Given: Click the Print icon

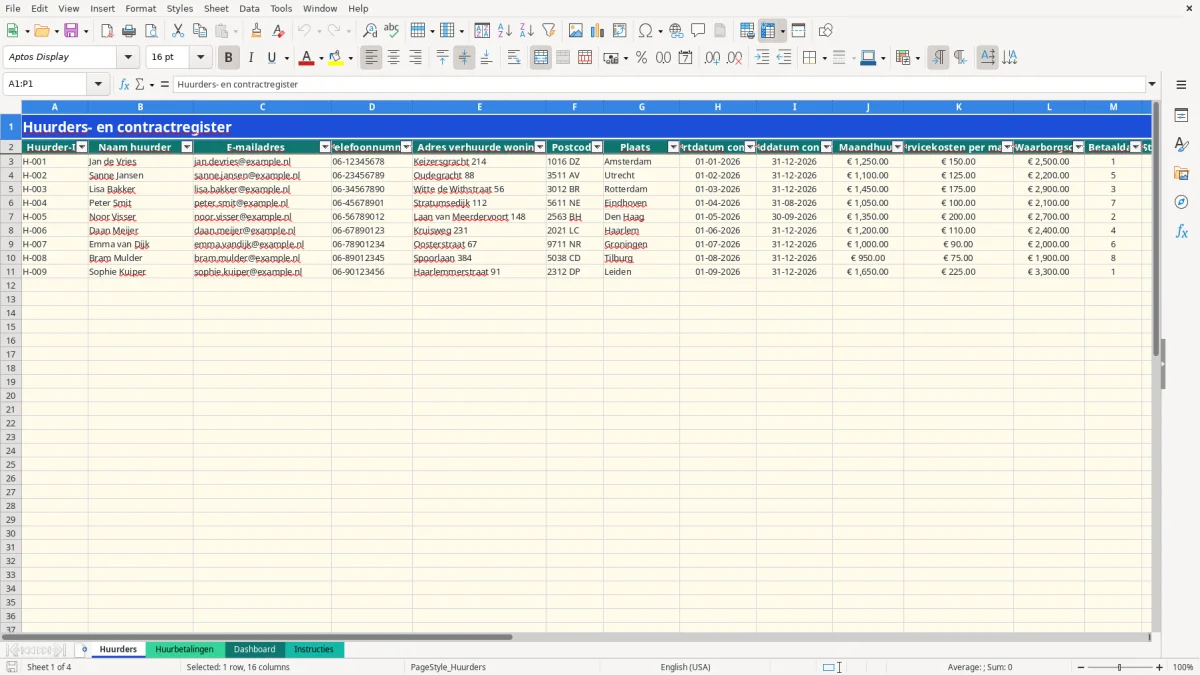Looking at the screenshot, I should tap(129, 31).
